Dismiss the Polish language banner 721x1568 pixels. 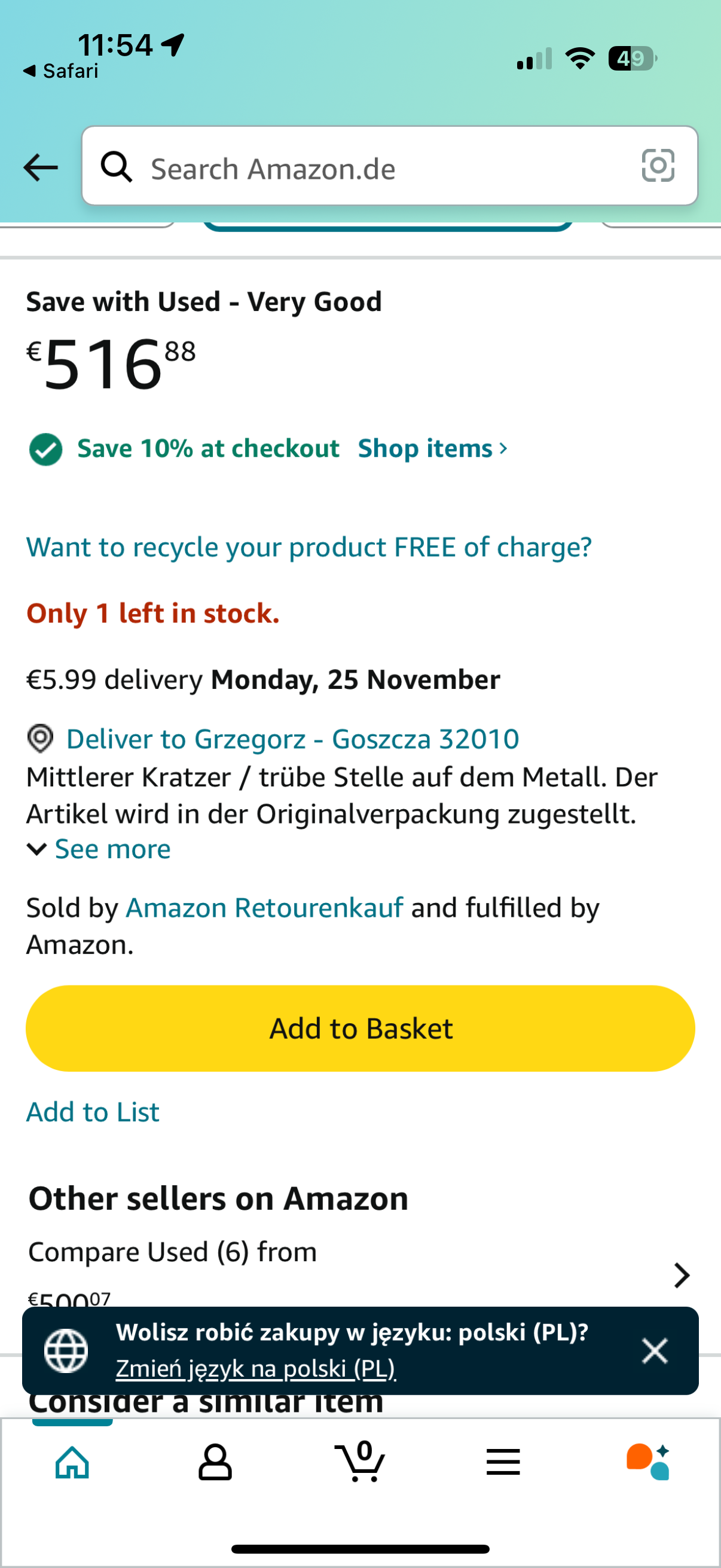pyautogui.click(x=655, y=1351)
